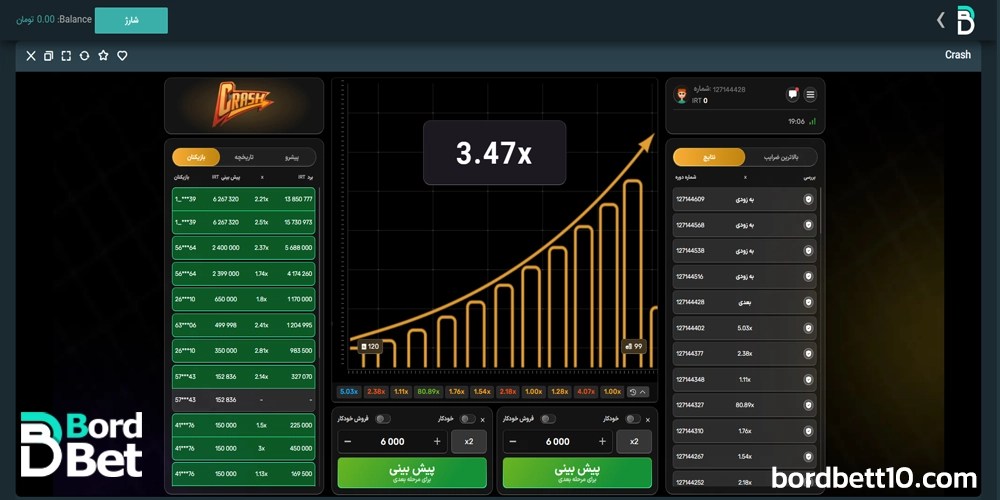Toggle auto bet switch in right bet panel

click(632, 419)
